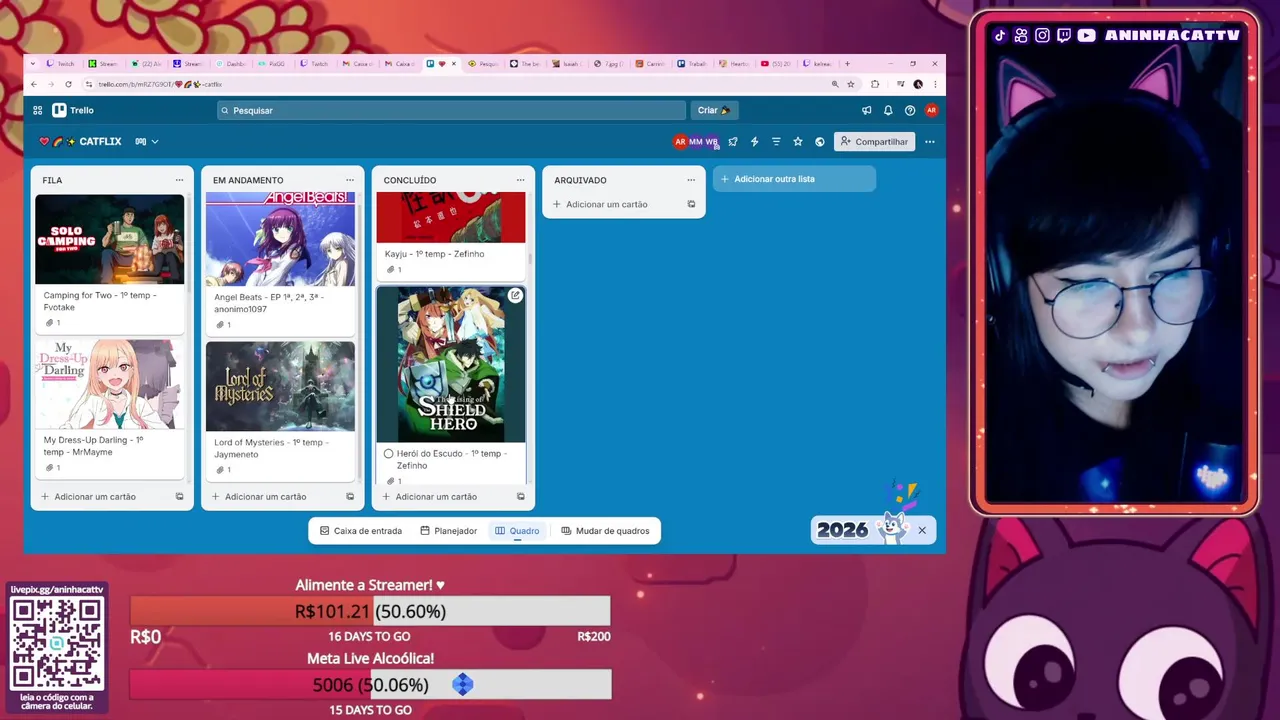Open FILA list actions menu

(x=180, y=180)
